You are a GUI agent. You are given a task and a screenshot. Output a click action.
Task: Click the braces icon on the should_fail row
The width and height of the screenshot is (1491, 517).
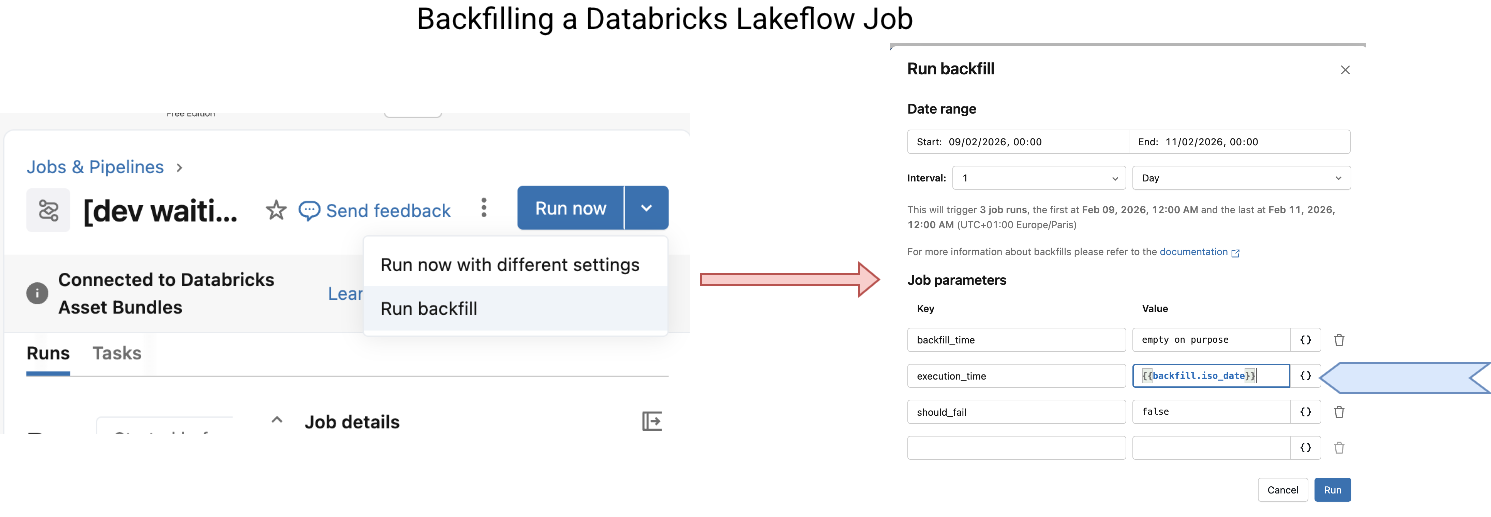(1305, 412)
